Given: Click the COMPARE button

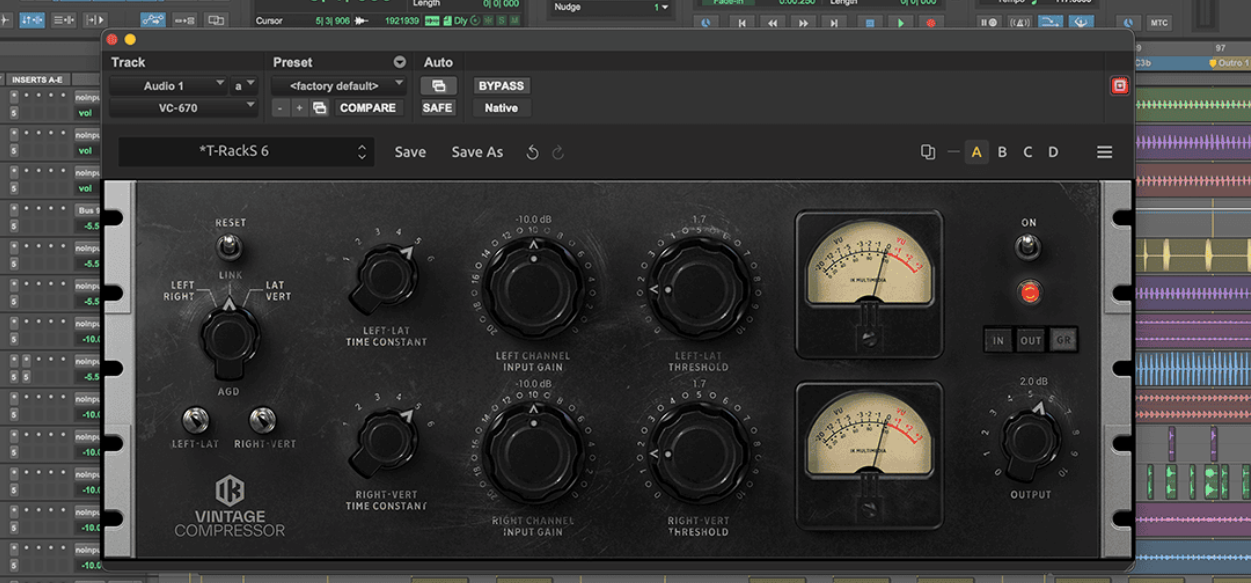Looking at the screenshot, I should pyautogui.click(x=368, y=108).
